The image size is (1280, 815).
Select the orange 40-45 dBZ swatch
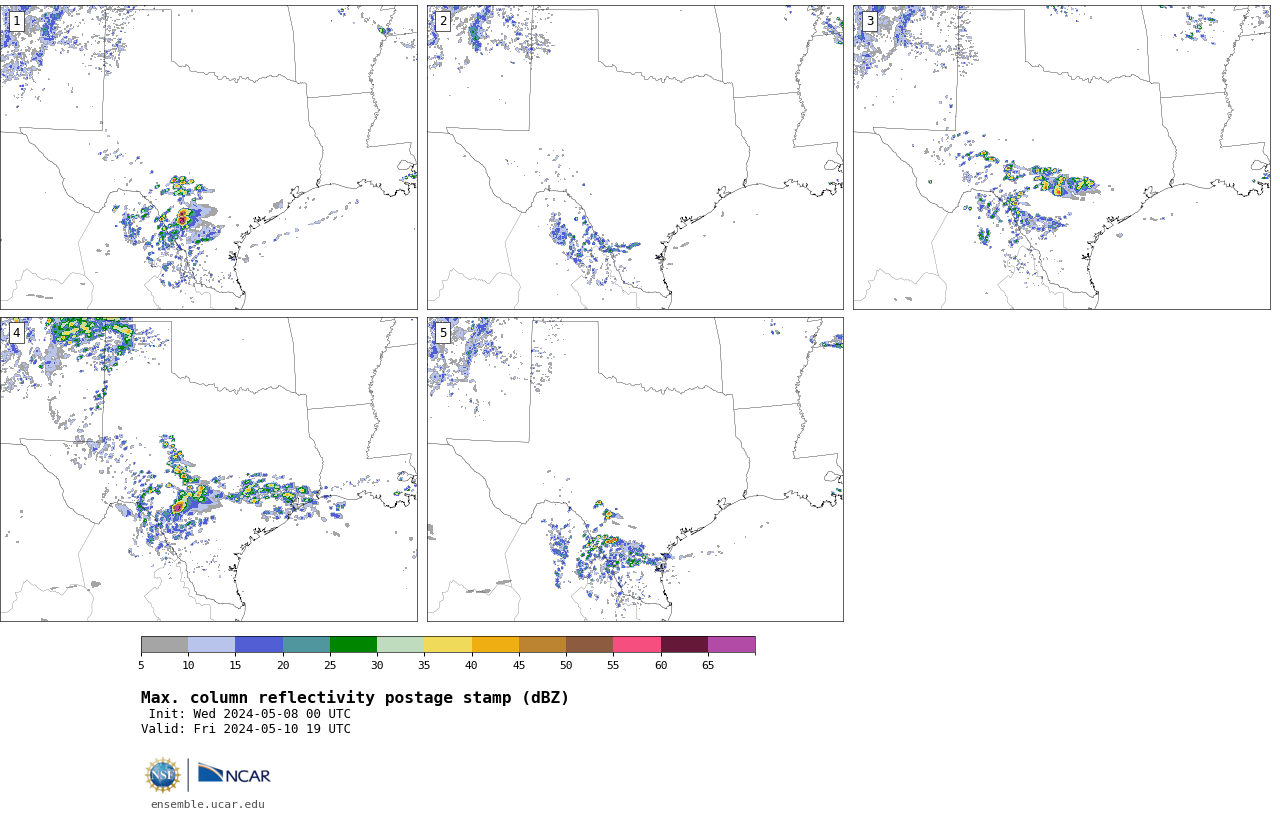(x=495, y=644)
